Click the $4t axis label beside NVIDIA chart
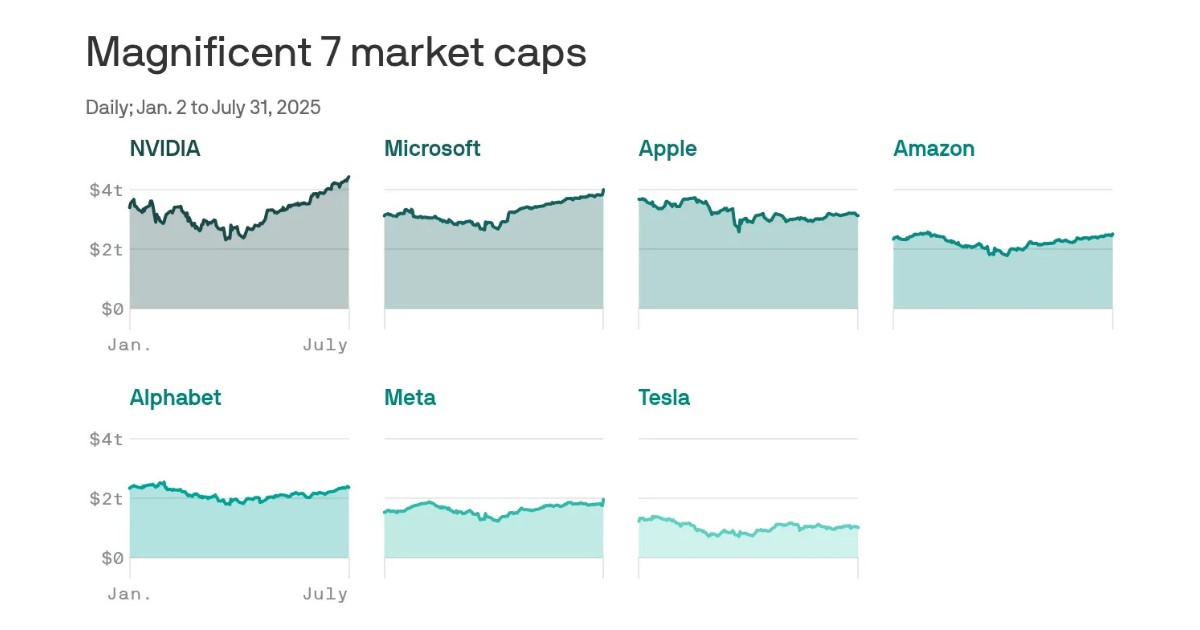 point(105,189)
